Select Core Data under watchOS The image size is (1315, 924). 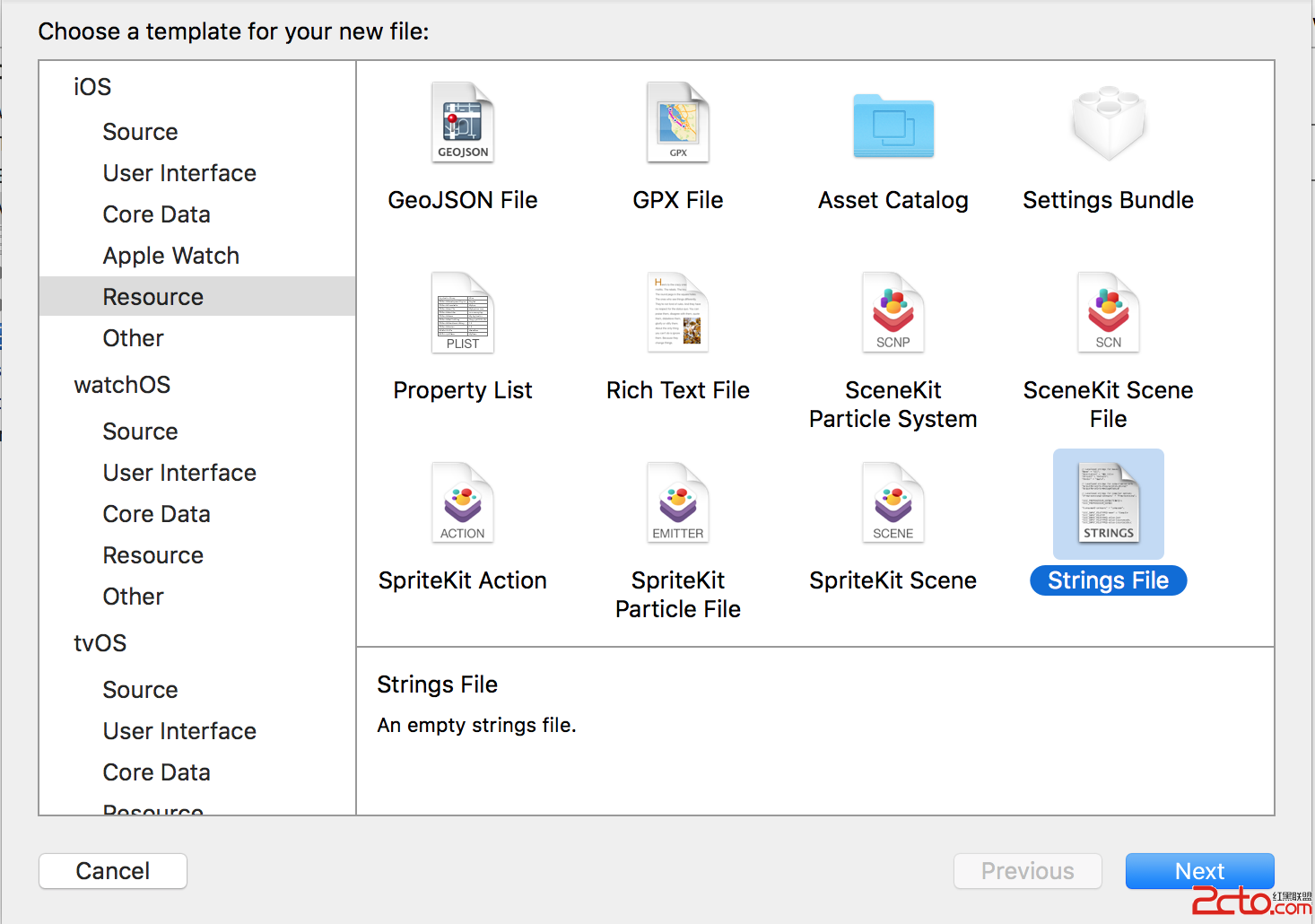tap(156, 514)
